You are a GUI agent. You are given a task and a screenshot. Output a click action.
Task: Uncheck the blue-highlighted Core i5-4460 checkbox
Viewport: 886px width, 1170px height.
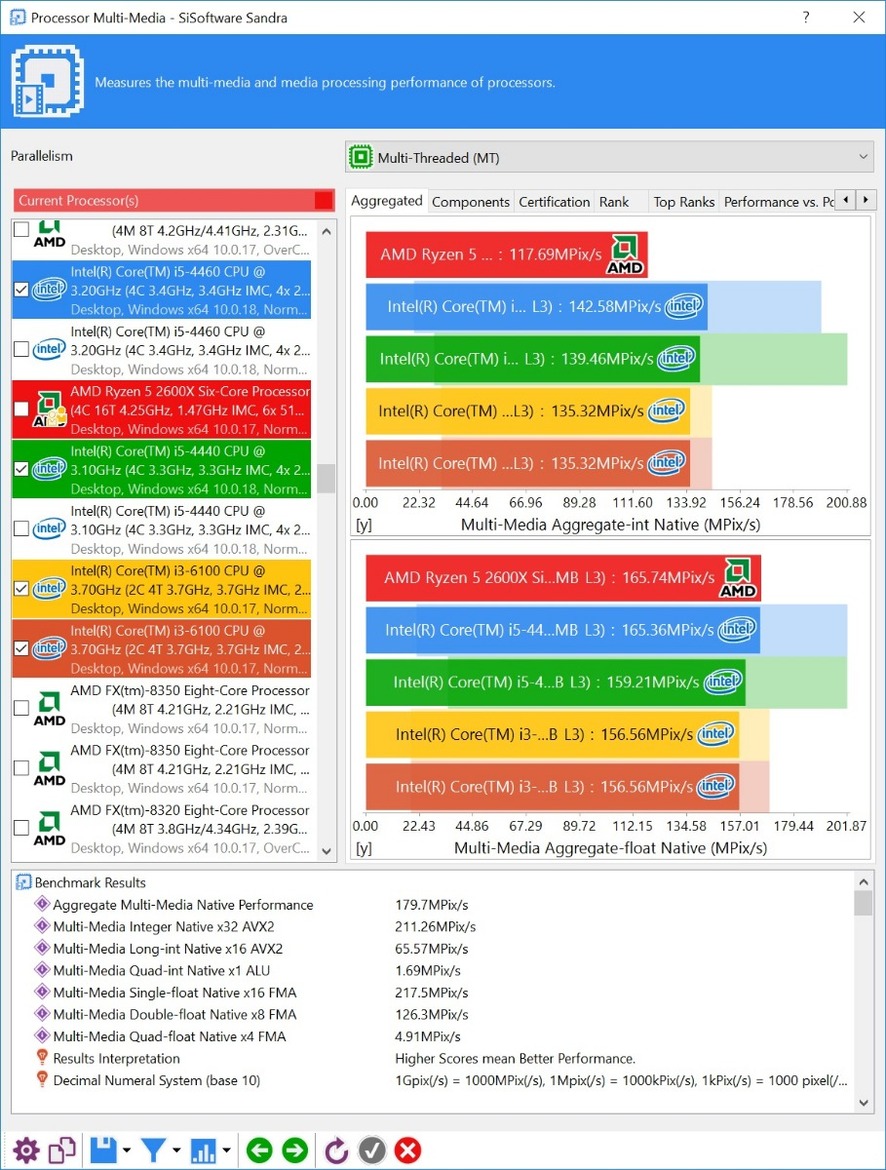pos(22,290)
